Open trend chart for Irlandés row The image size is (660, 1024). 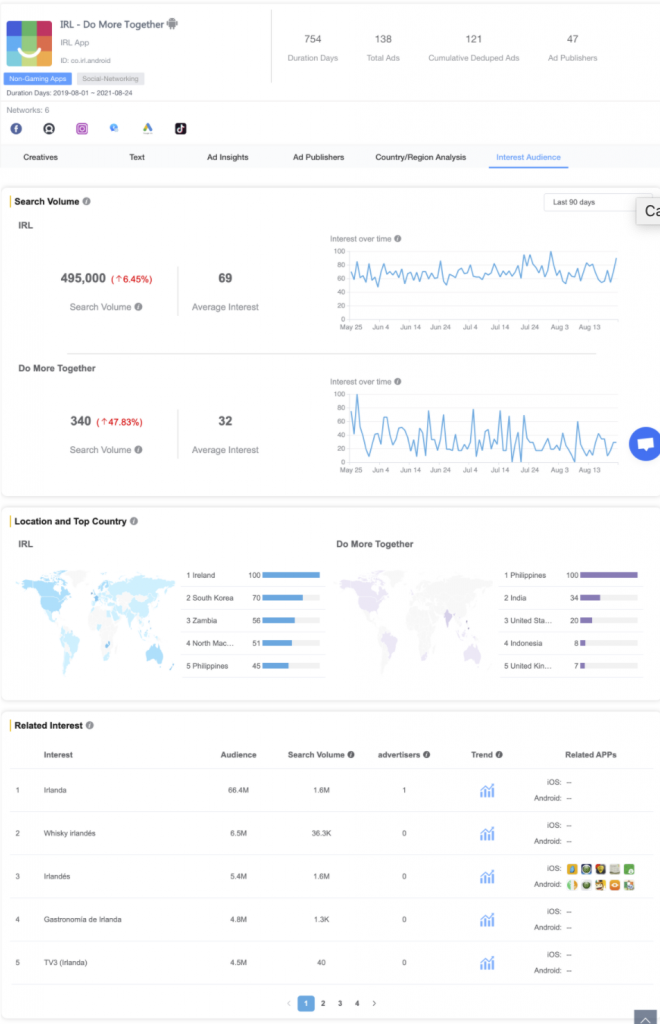click(487, 877)
